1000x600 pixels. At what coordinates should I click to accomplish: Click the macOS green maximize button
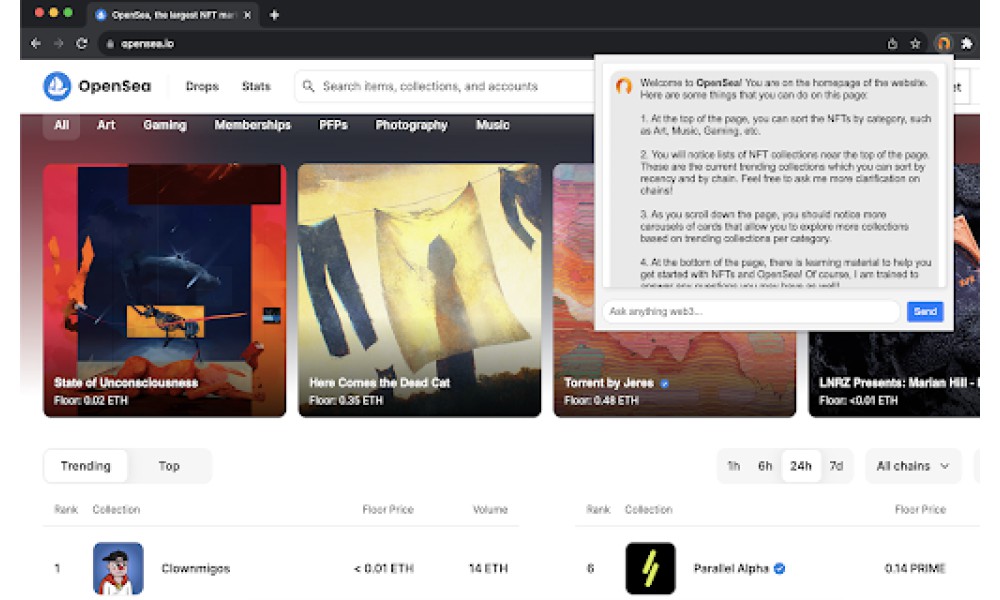tap(68, 12)
